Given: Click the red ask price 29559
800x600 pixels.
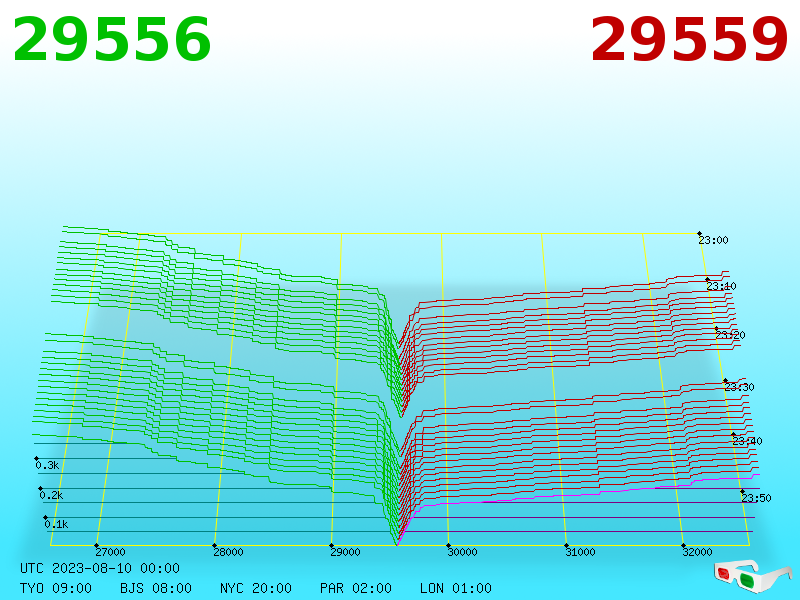Looking at the screenshot, I should pos(689,40).
